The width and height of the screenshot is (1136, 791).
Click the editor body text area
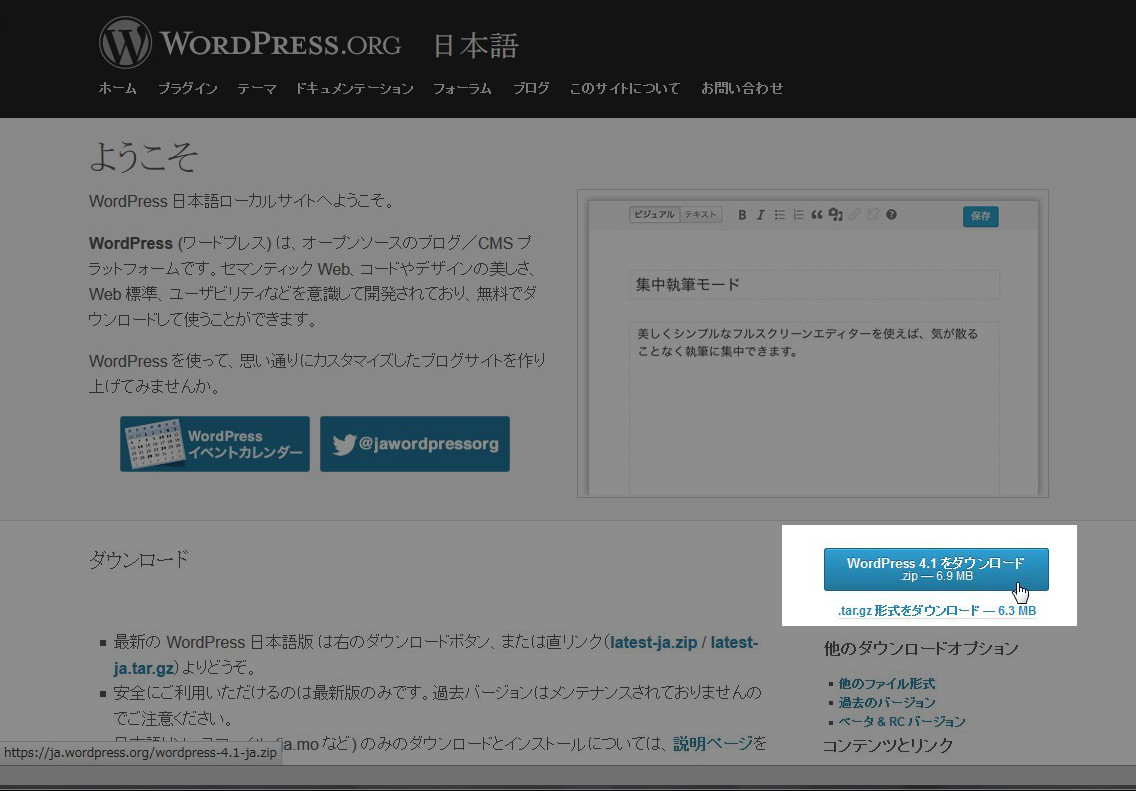(x=814, y=409)
